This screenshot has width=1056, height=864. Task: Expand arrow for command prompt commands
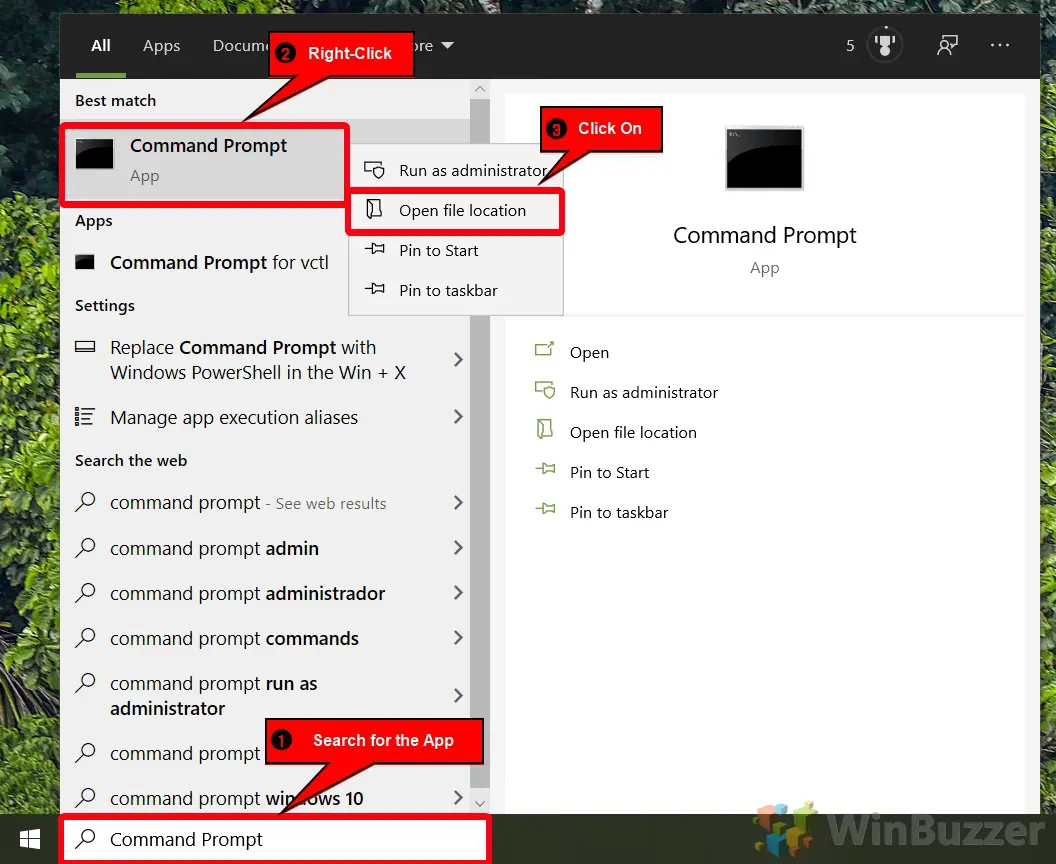459,638
